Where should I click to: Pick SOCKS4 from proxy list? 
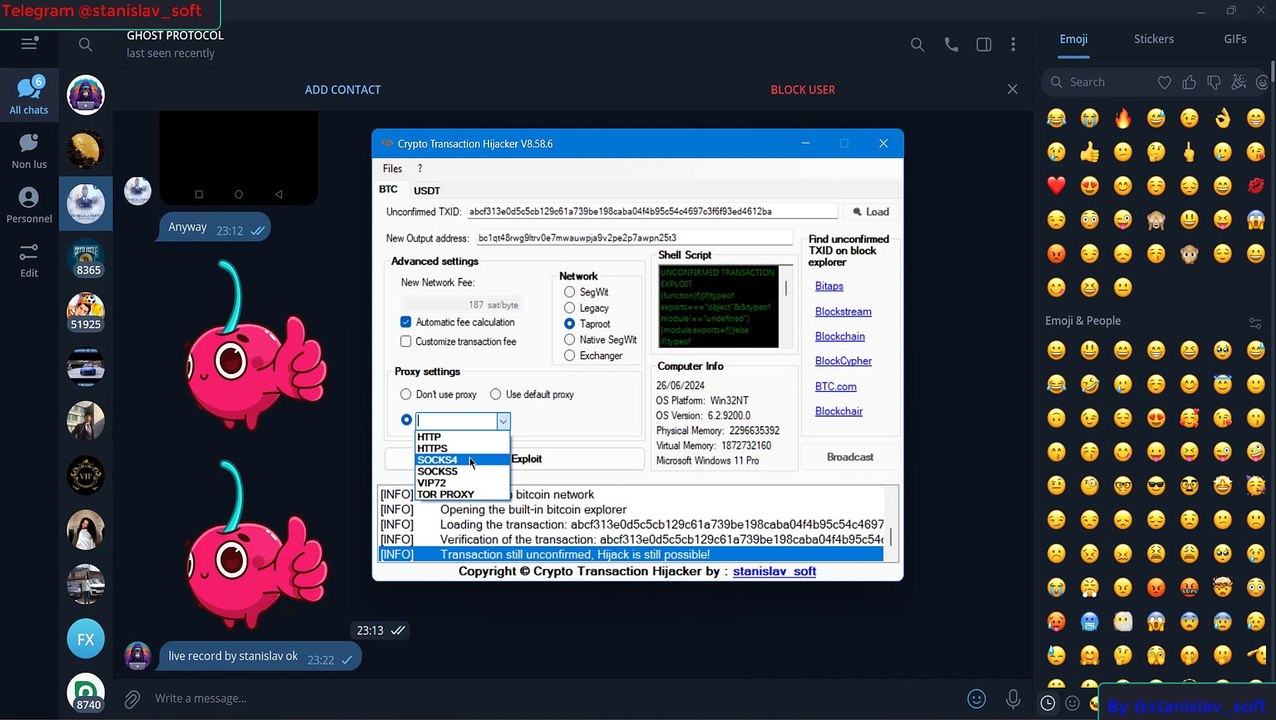pos(462,460)
